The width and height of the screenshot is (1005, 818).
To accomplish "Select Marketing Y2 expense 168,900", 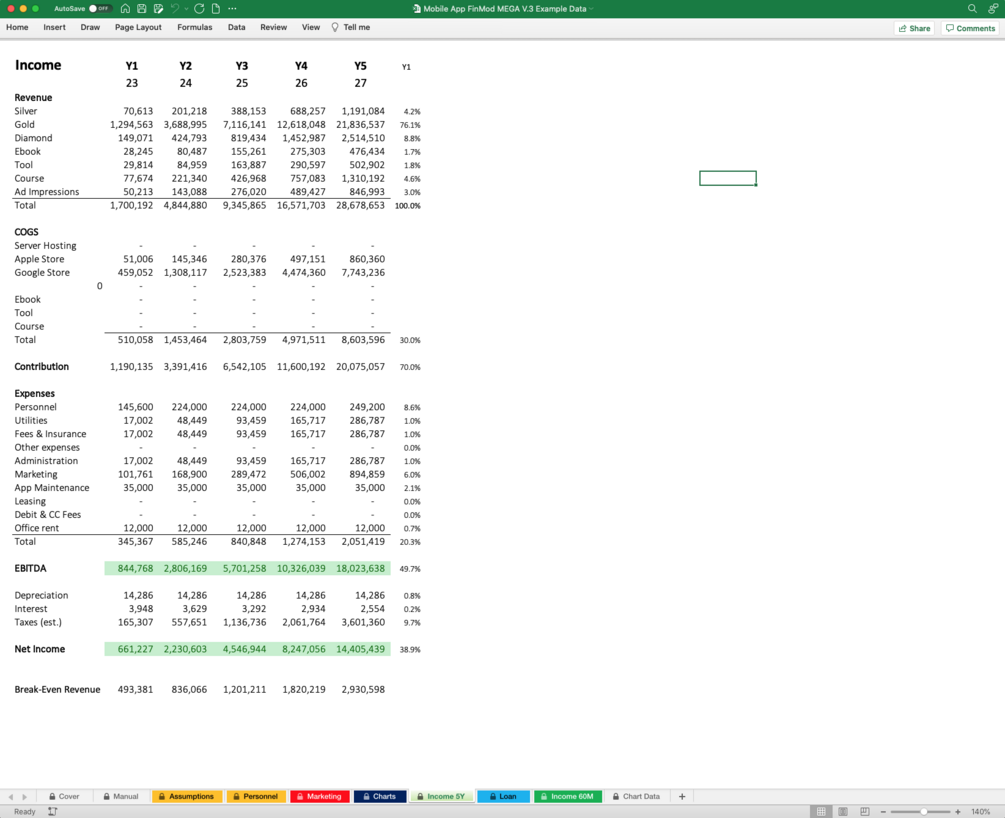I will [189, 474].
